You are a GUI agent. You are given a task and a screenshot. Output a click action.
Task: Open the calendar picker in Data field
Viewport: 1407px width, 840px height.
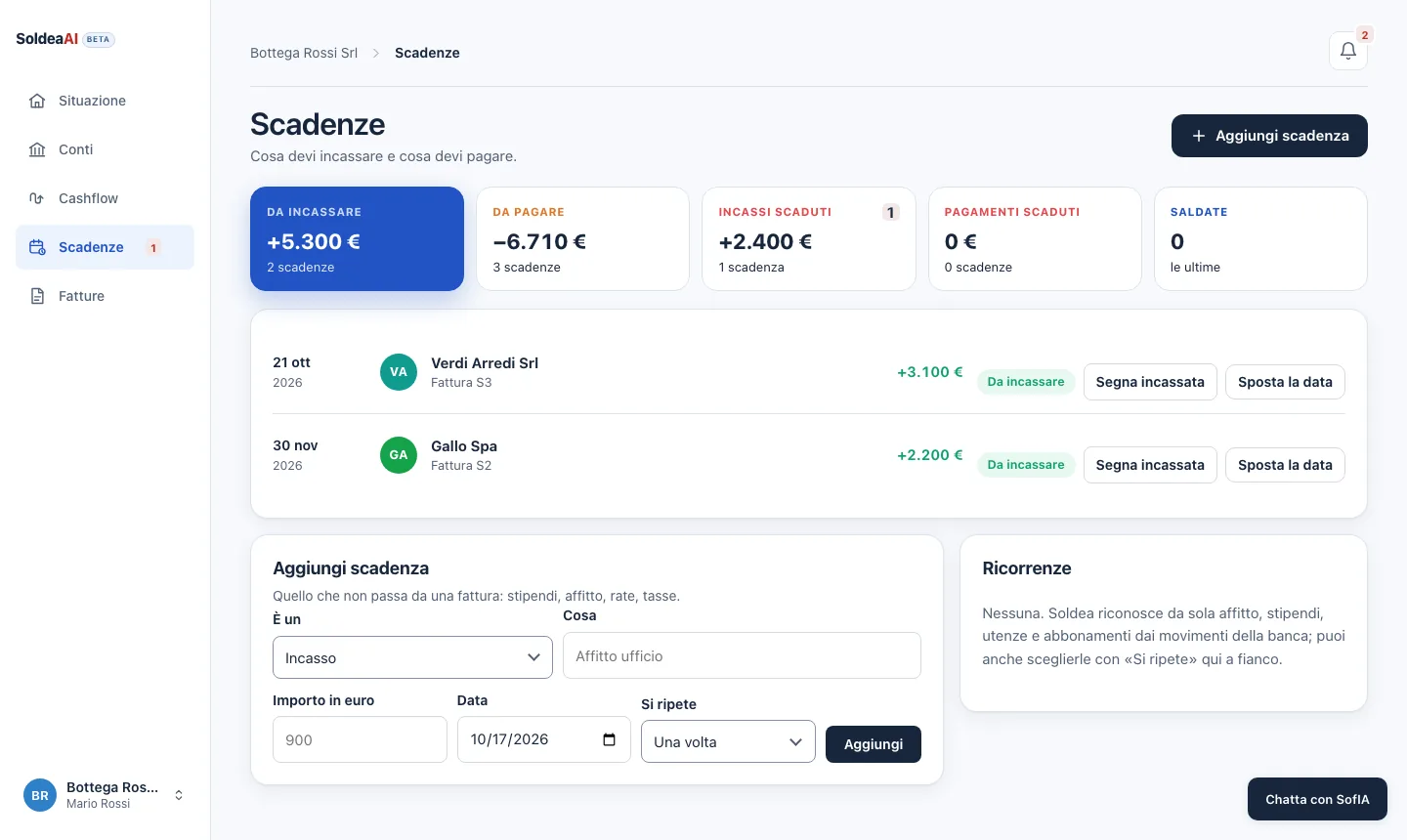coord(609,739)
